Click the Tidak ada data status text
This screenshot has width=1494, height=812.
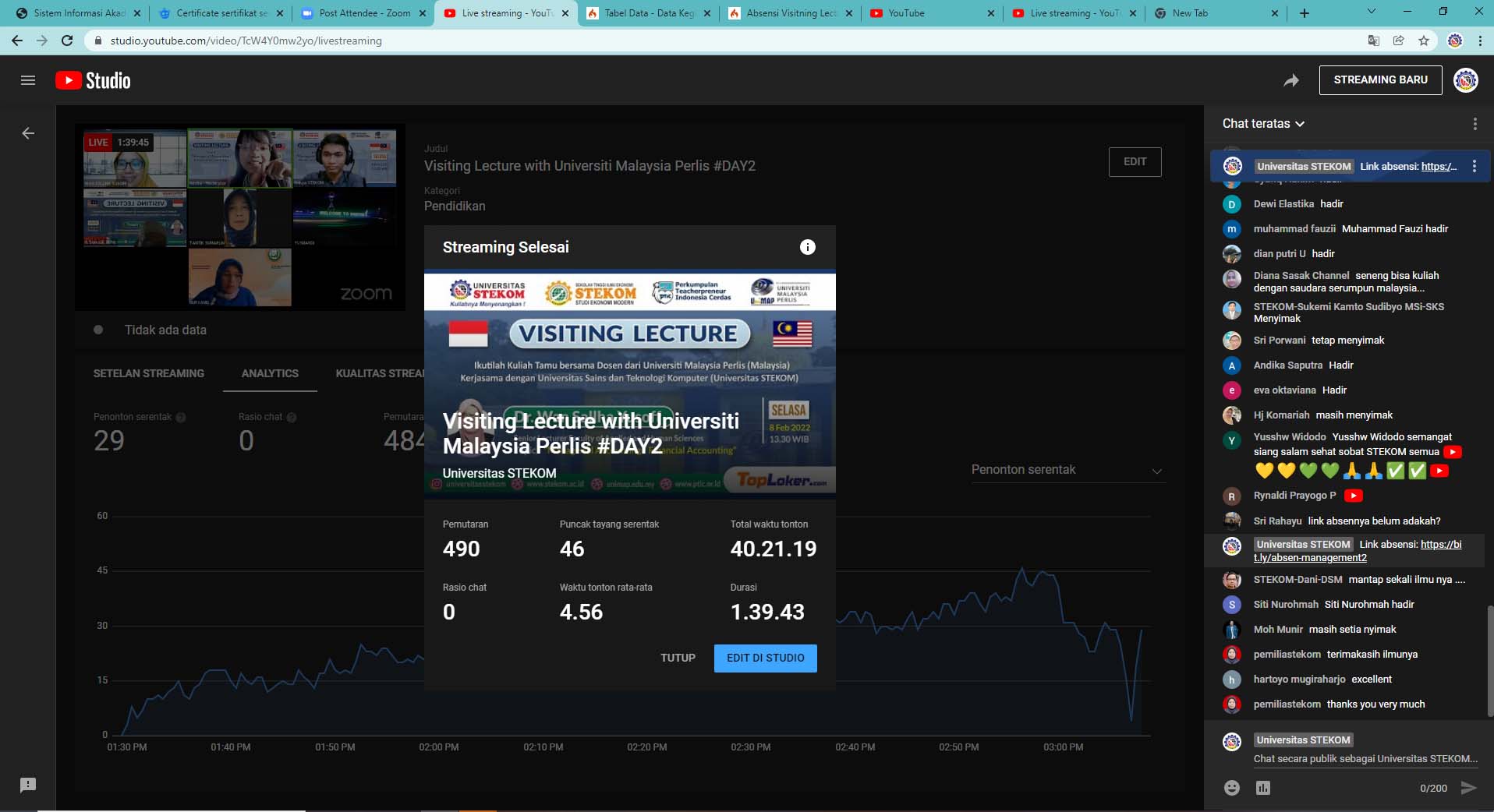[165, 330]
